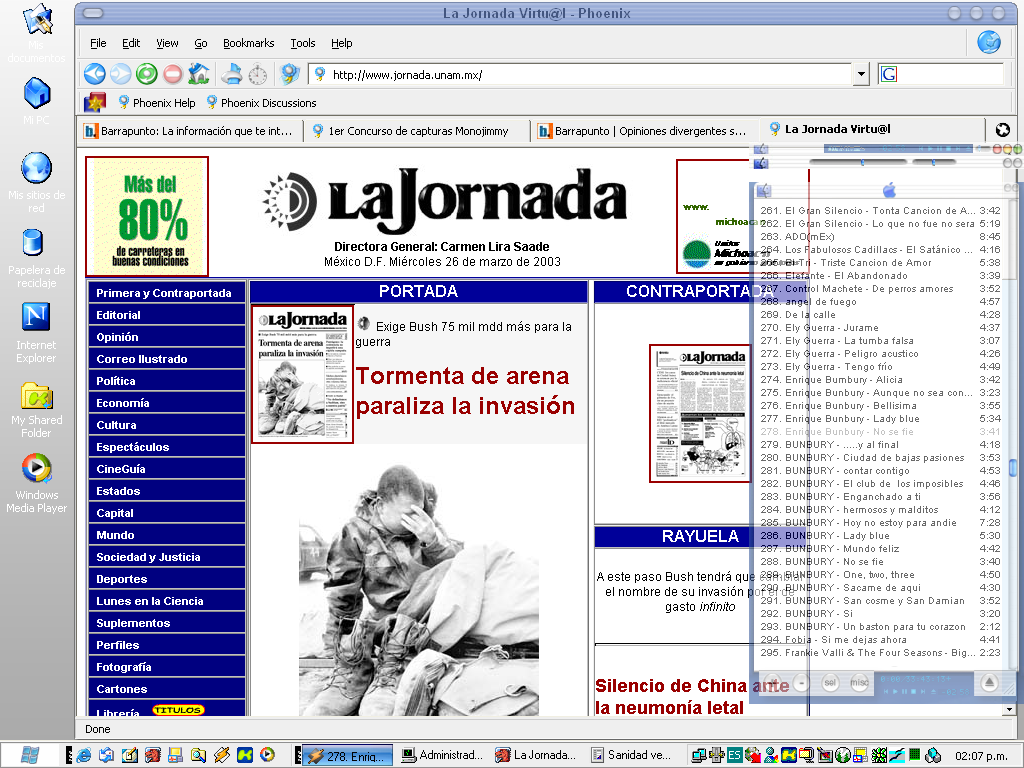
Task: Click the Internet Explorer quick launch icon on the taskbar
Action: click(84, 755)
